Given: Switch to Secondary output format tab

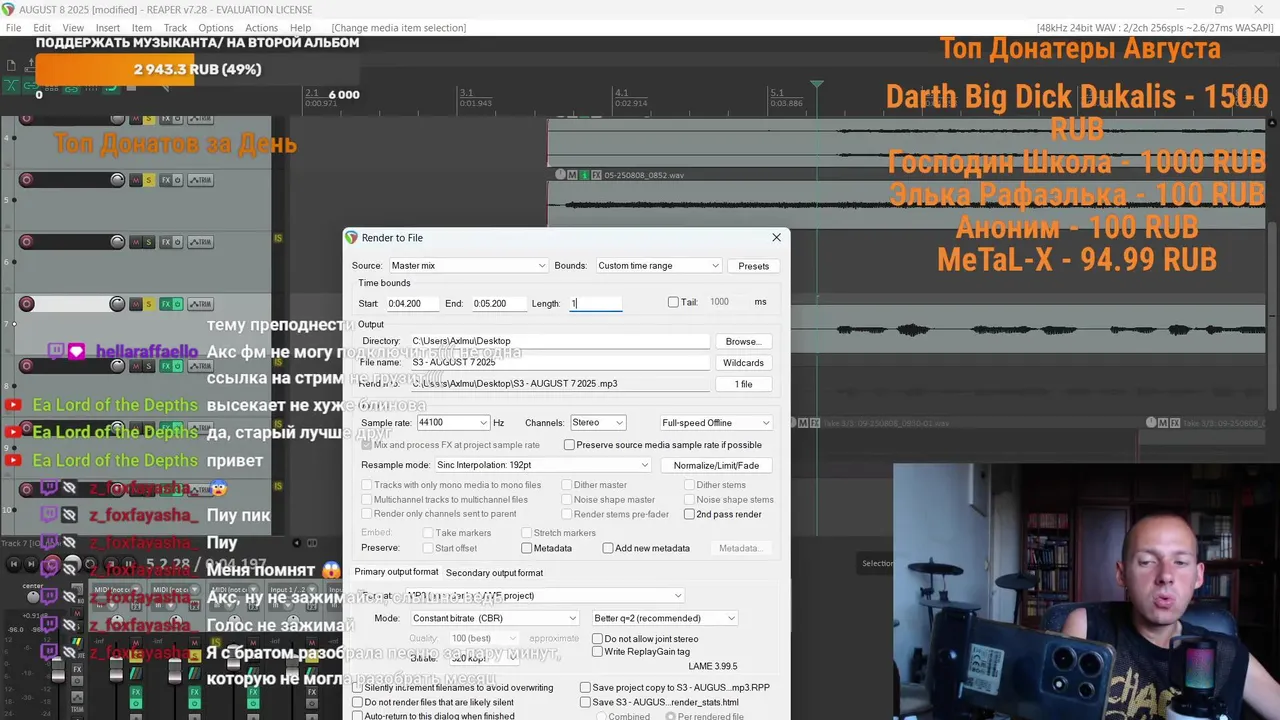Looking at the screenshot, I should pos(494,573).
